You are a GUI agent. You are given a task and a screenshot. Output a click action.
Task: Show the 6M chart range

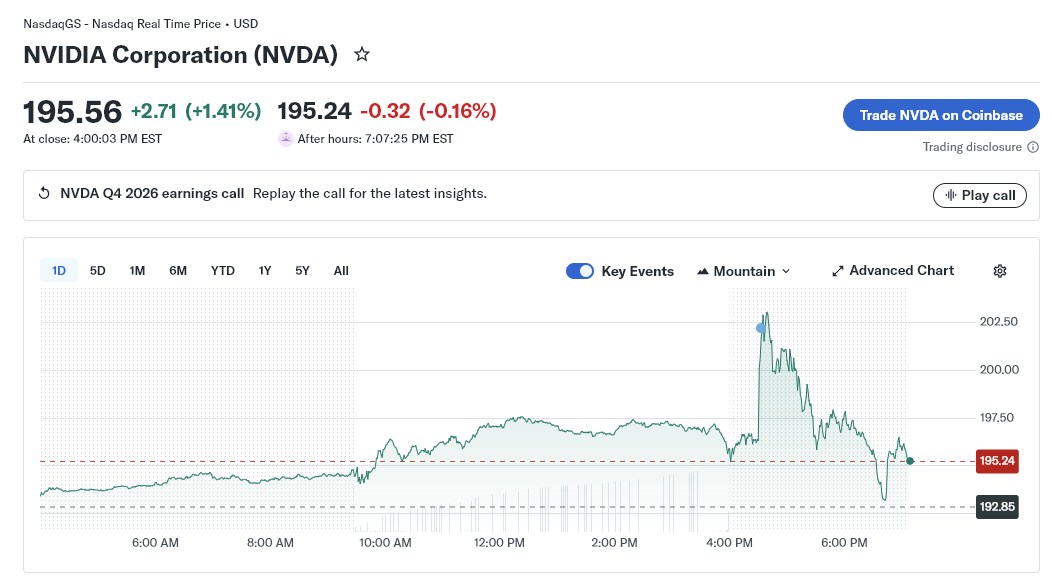pos(178,271)
